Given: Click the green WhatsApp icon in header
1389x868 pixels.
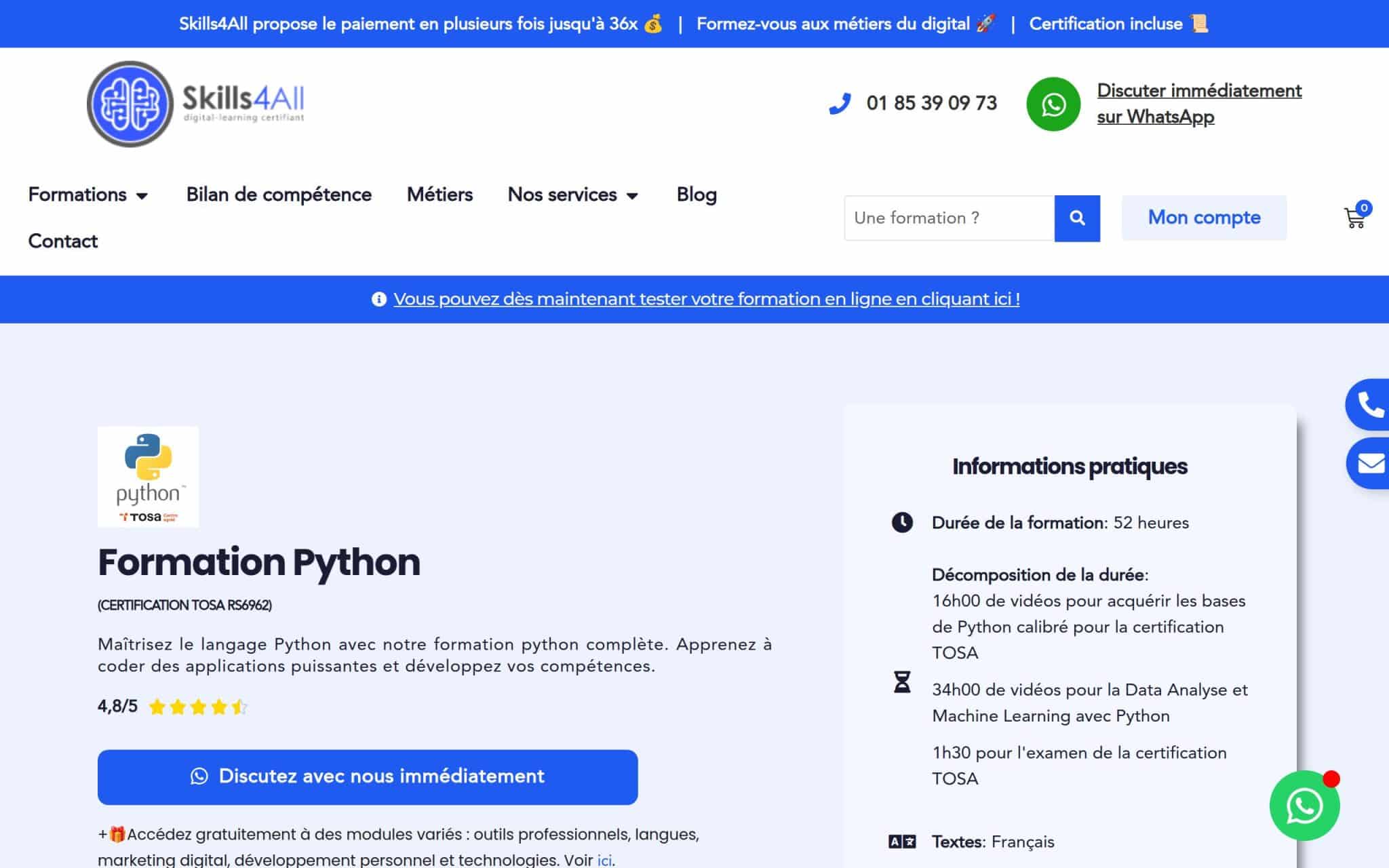Looking at the screenshot, I should click(1053, 104).
